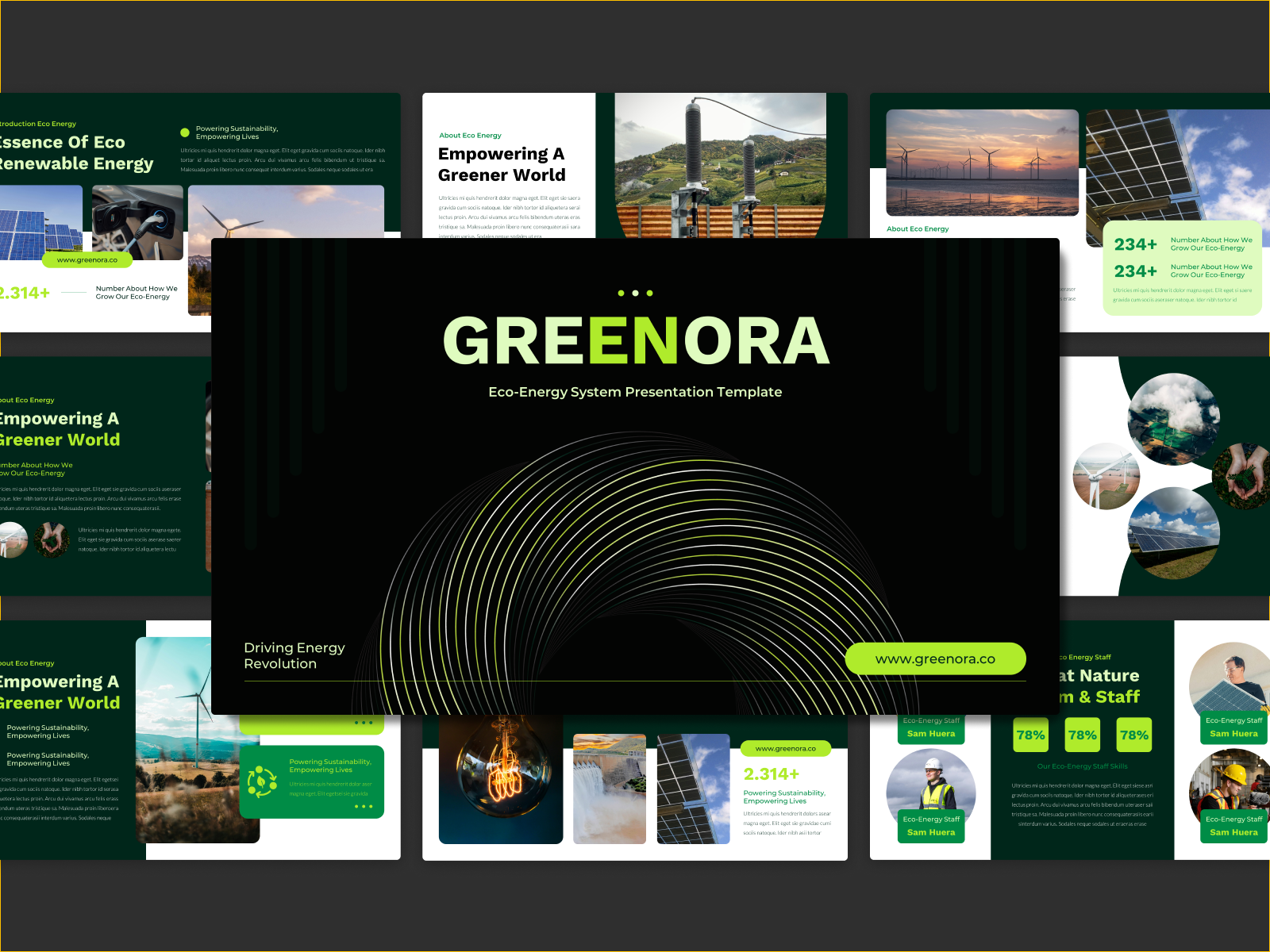Click the "Driving Energy Revolution" text
Screen dimensions: 1270x952
click(x=294, y=655)
